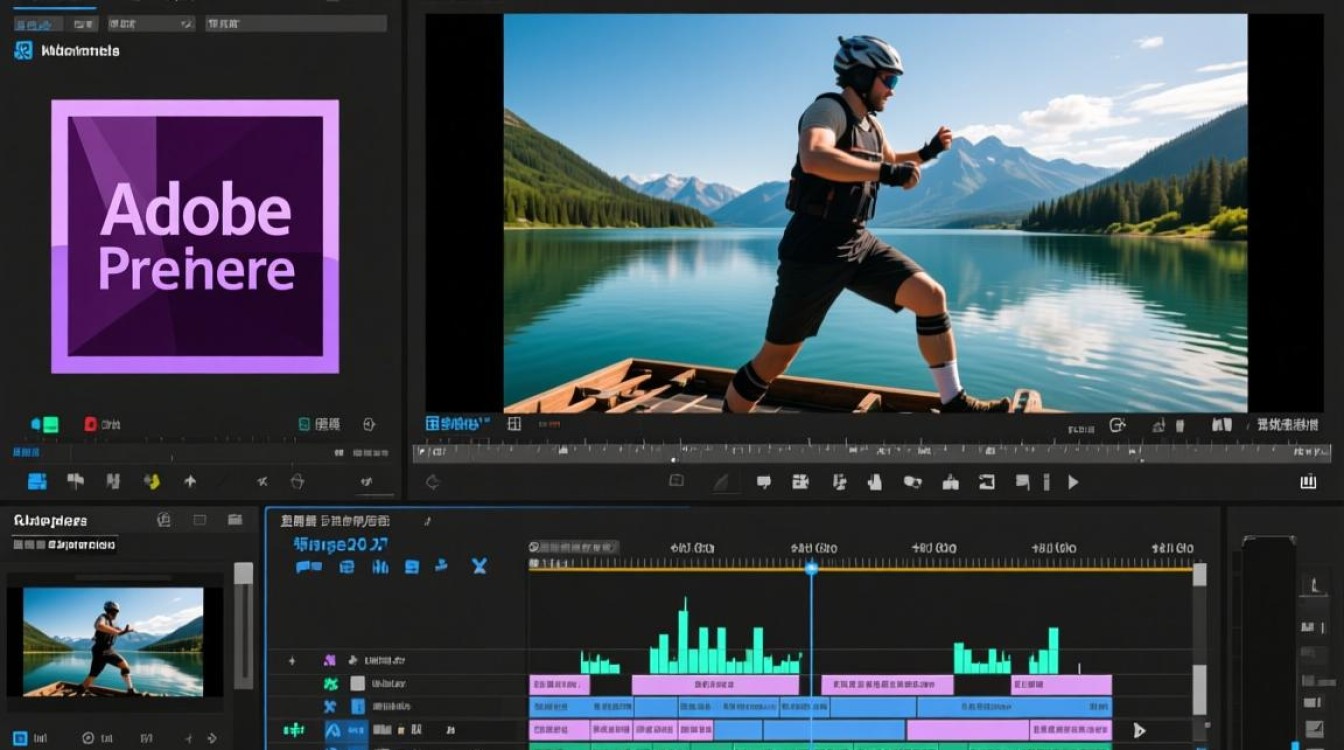Select the last pink clip in the top clip row
Image resolution: width=1344 pixels, height=750 pixels.
1061,685
